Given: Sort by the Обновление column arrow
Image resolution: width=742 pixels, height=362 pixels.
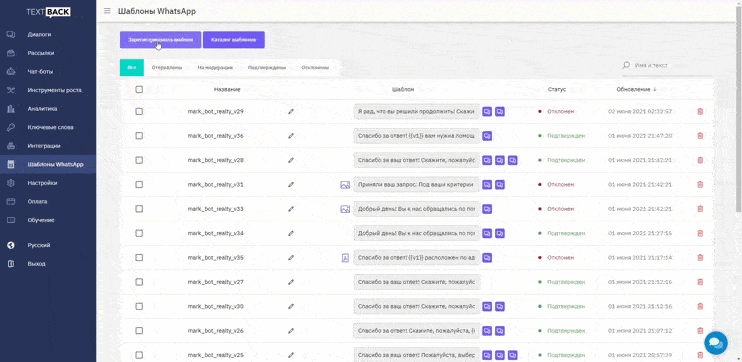Looking at the screenshot, I should pos(655,89).
